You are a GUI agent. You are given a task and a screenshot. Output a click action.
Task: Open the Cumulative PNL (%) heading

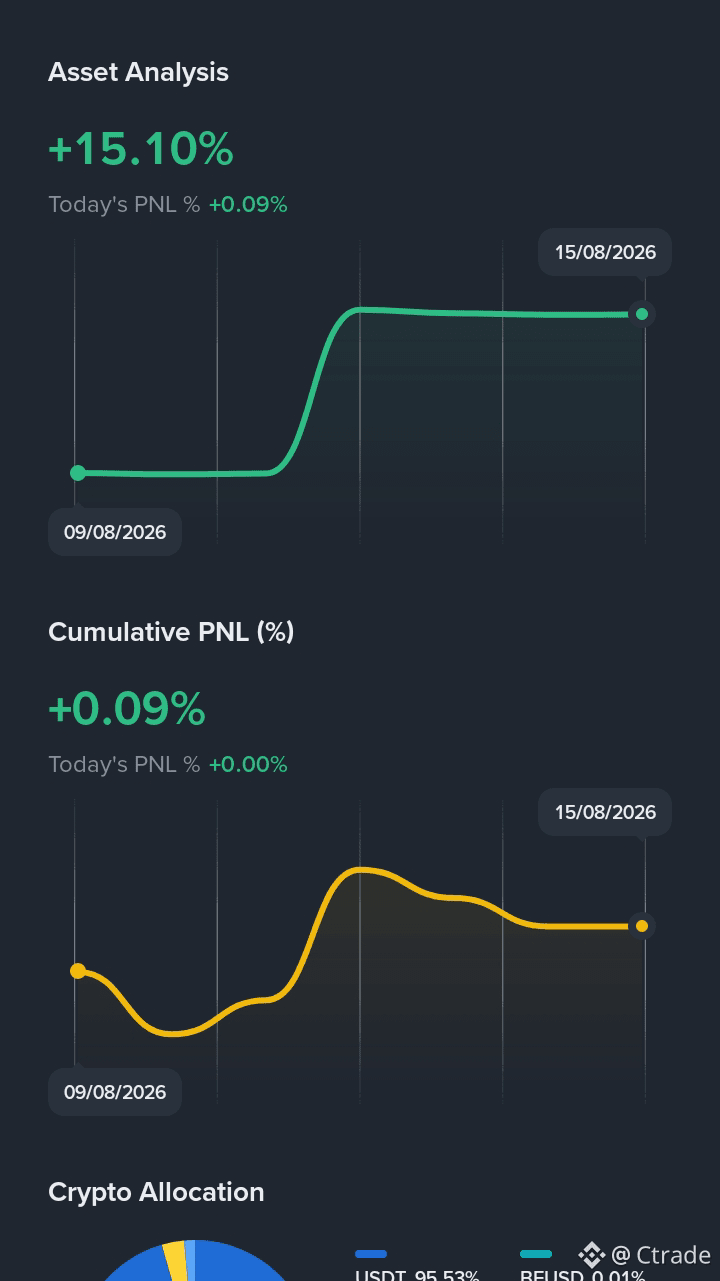point(171,632)
